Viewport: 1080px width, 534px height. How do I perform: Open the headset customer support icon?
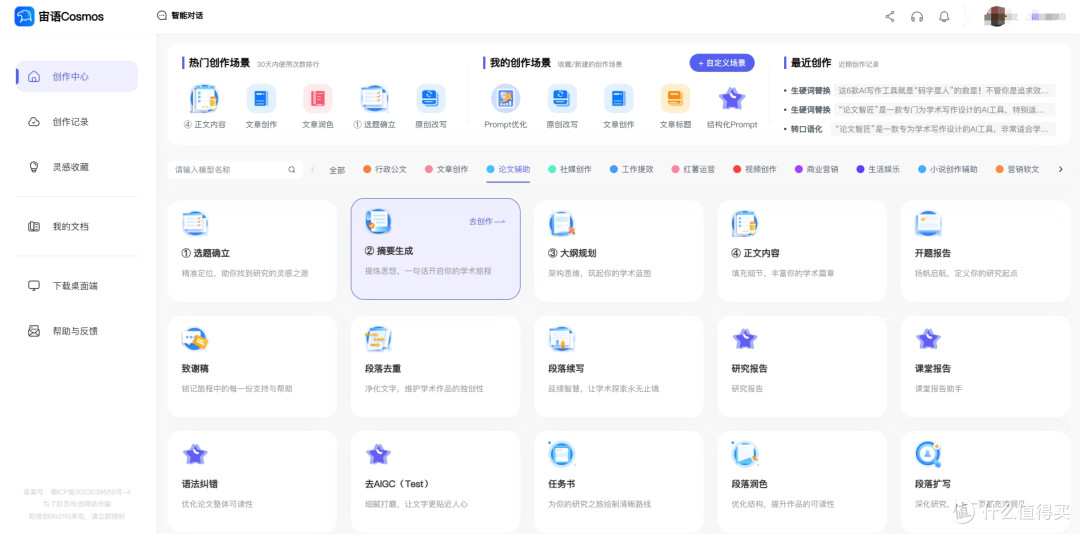(x=917, y=17)
